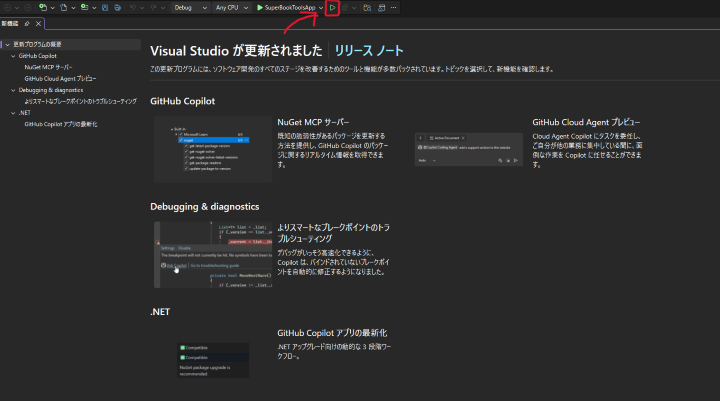Click the GitHub Cloud Agent thumbnail image
The width and height of the screenshot is (720, 401).
469,150
